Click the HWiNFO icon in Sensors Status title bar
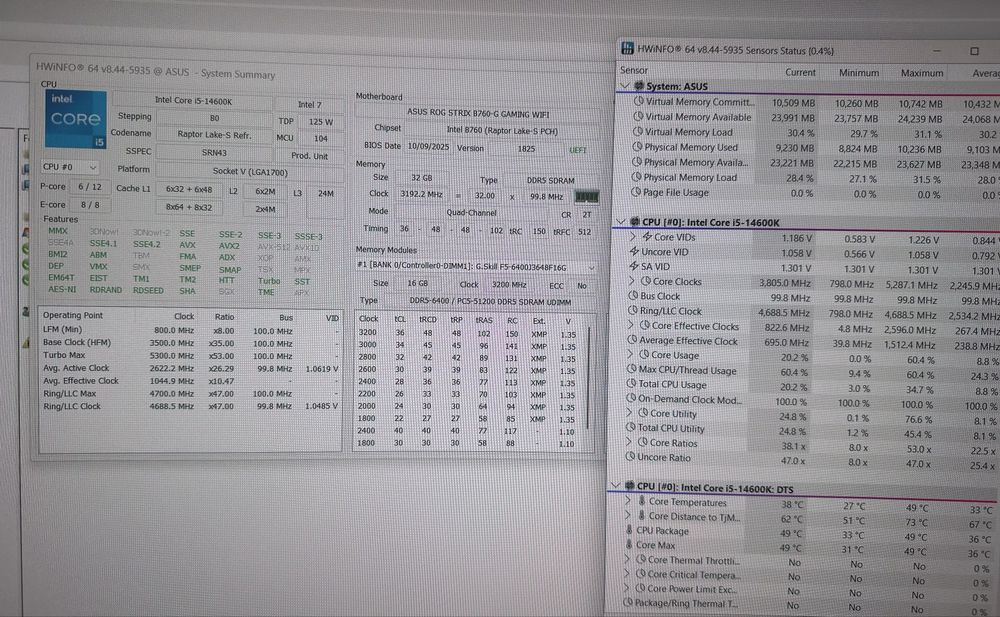 (x=628, y=48)
